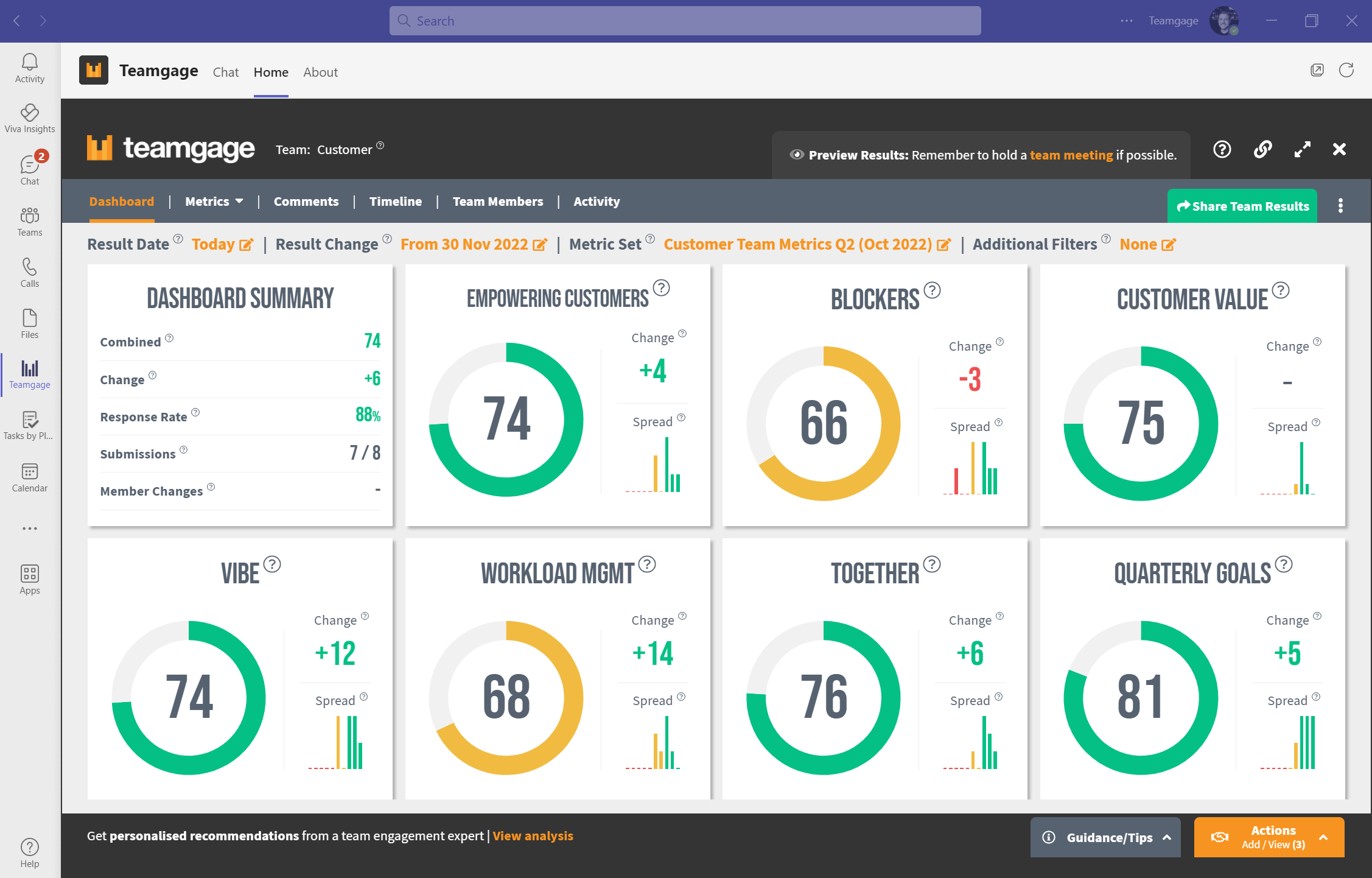This screenshot has height=878, width=1372.
Task: Open the About tab
Action: coord(320,72)
